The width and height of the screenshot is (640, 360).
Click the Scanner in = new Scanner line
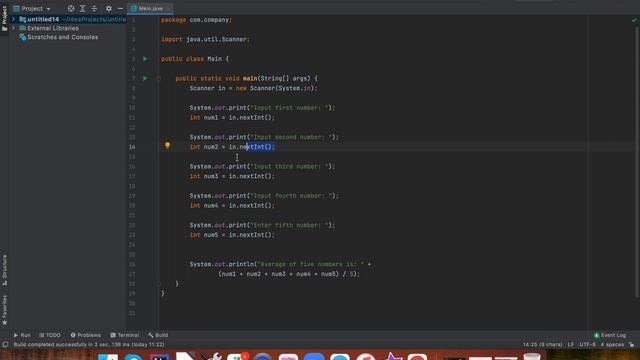253,88
